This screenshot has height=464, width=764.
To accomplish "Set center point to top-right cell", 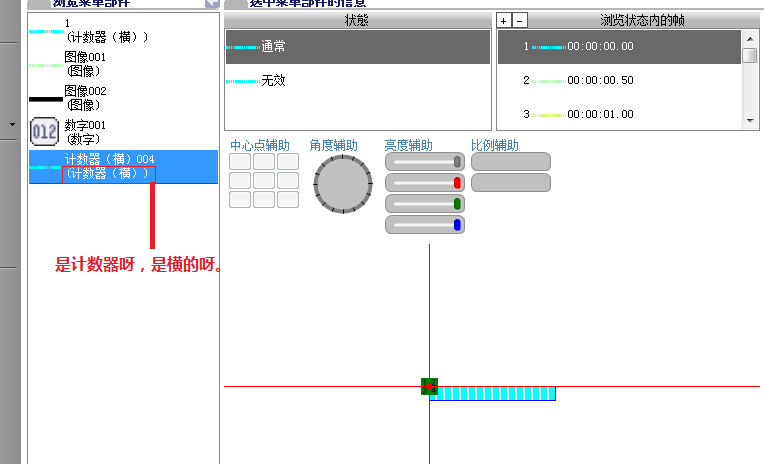I will click(x=288, y=161).
